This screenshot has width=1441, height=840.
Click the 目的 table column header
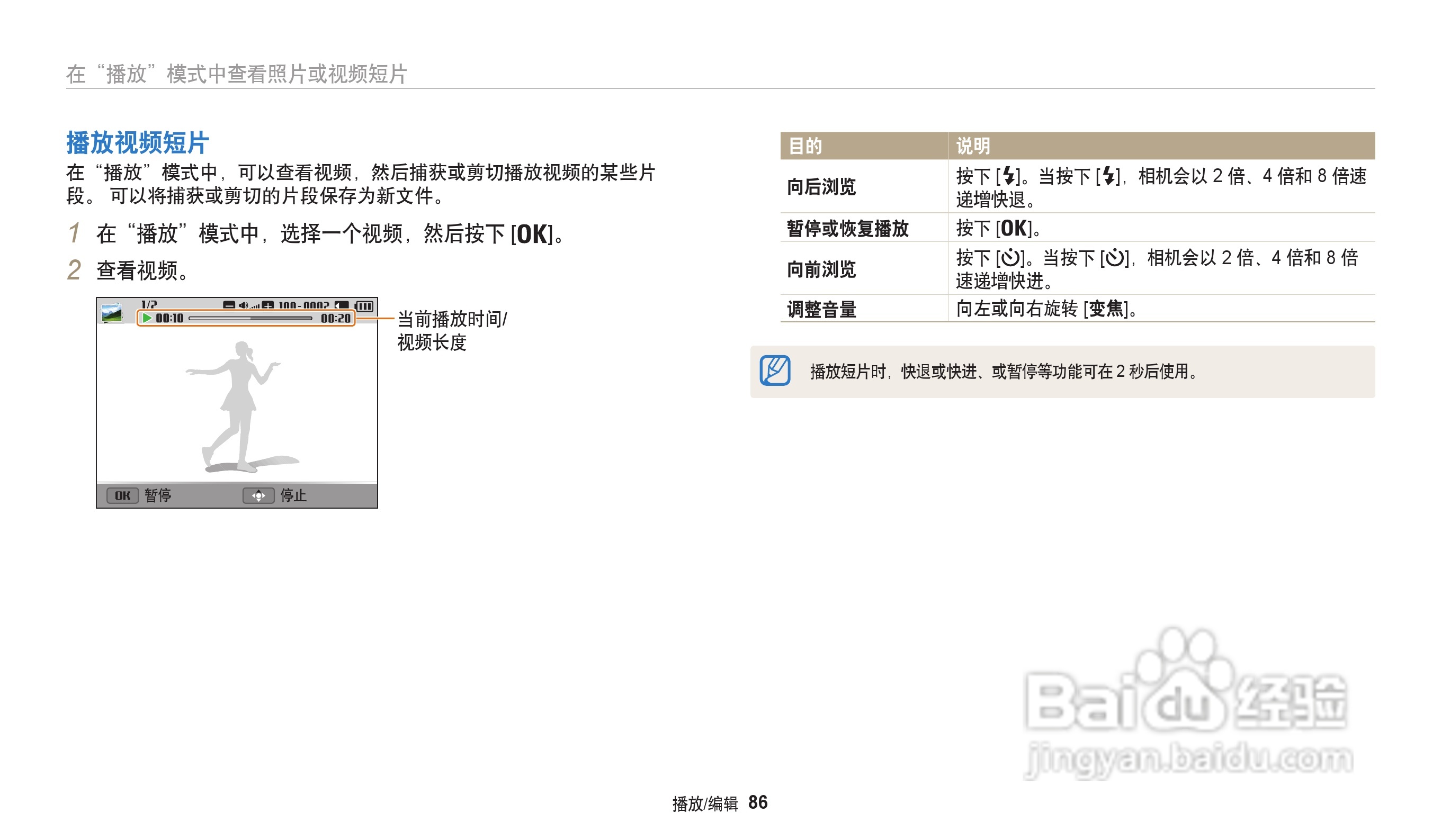805,146
